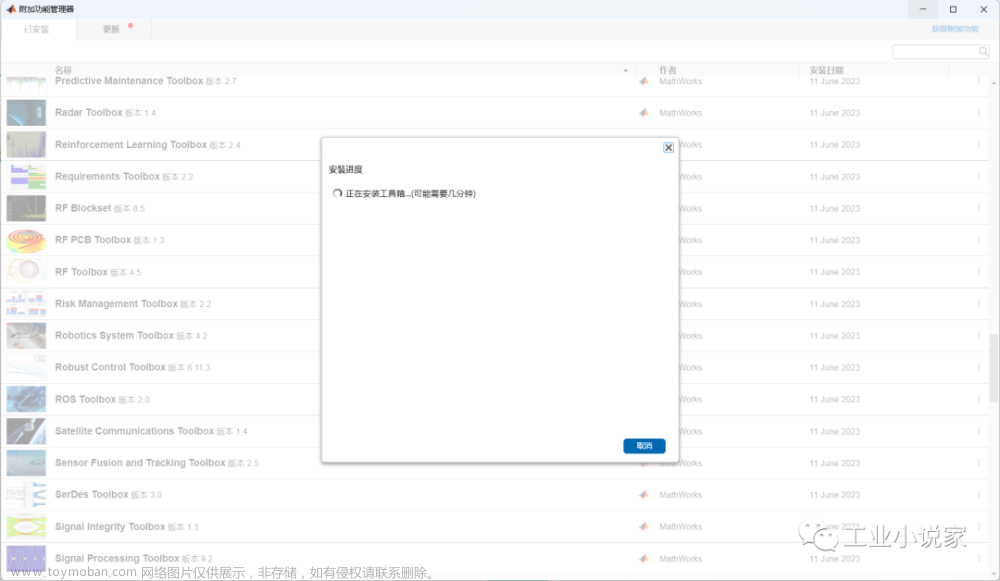1000x581 pixels.
Task: Select Robust Control Toolbox name text
Action: pyautogui.click(x=110, y=368)
